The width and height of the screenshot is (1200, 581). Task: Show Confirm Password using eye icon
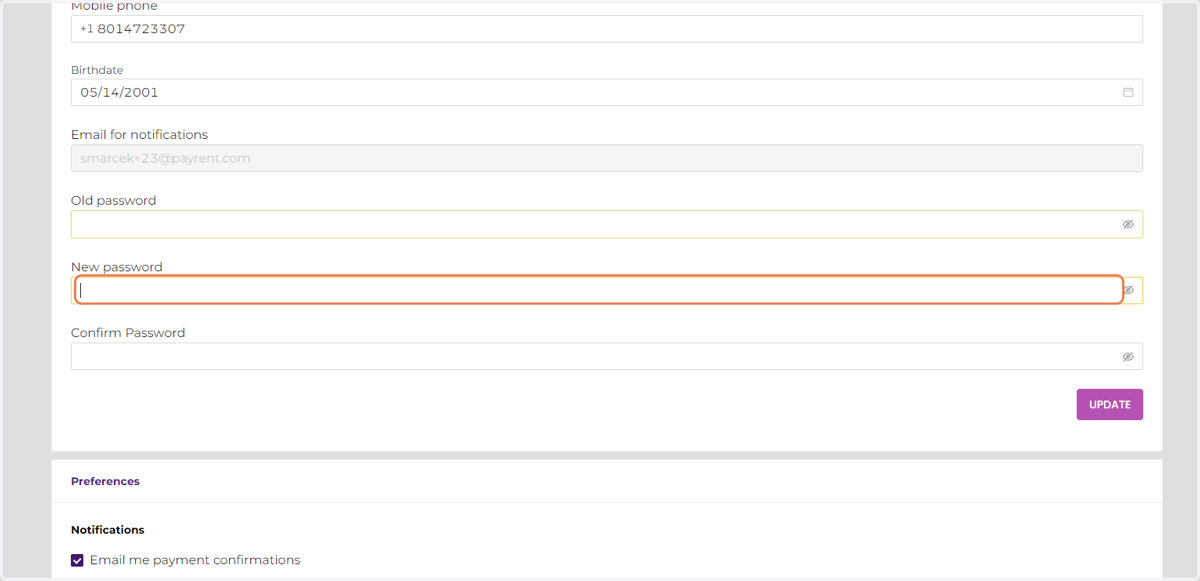[x=1128, y=356]
